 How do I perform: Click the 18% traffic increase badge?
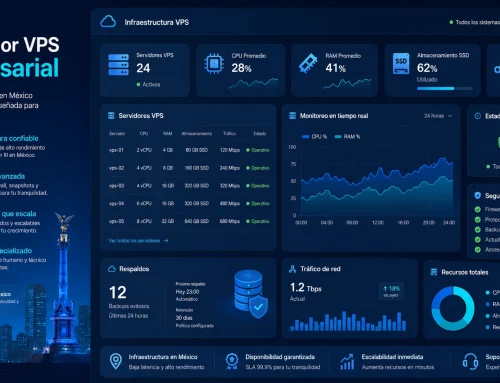[x=391, y=291]
